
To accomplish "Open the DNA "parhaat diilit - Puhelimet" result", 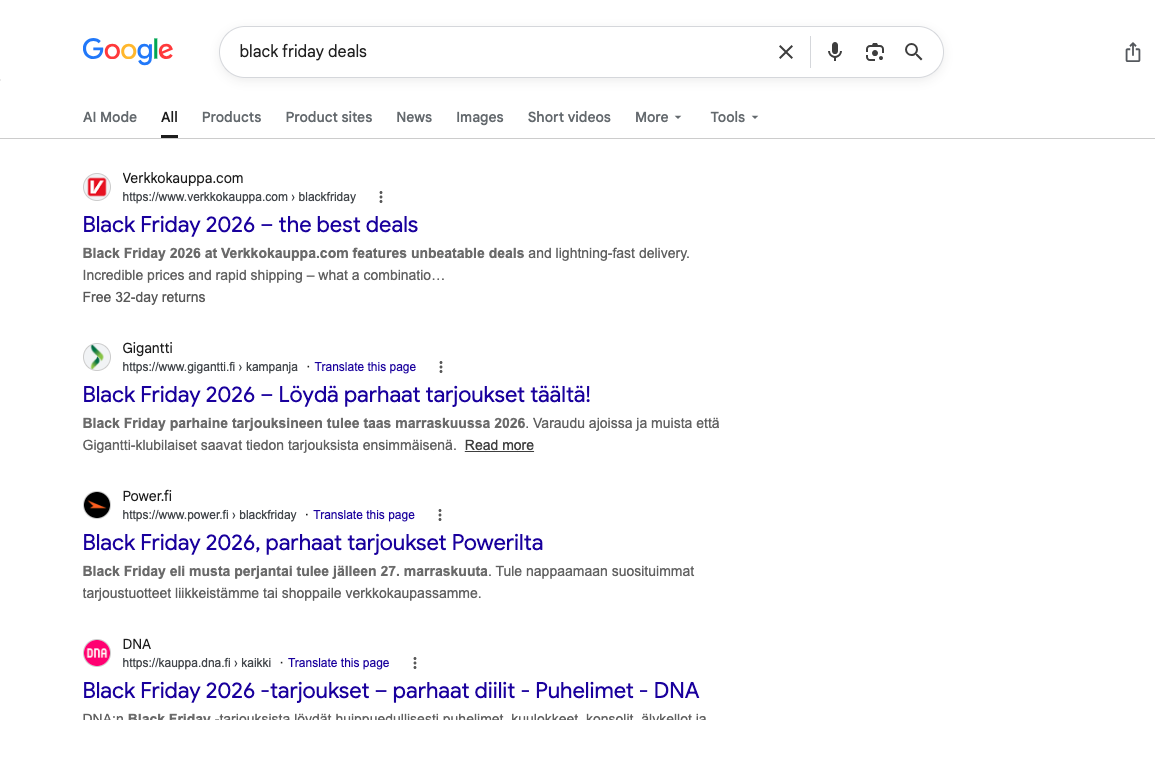I will [x=390, y=691].
